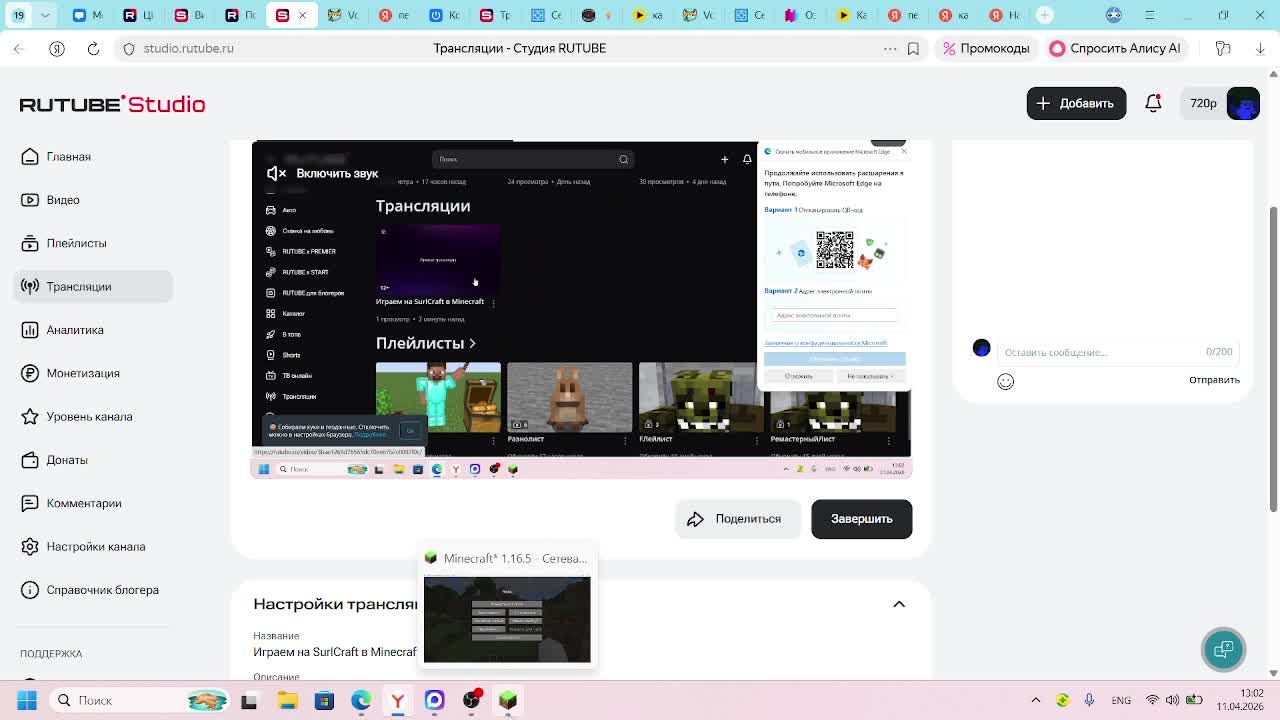Open File Explorer from the taskbar
Viewport: 1280px width, 720px height.
(x=287, y=700)
